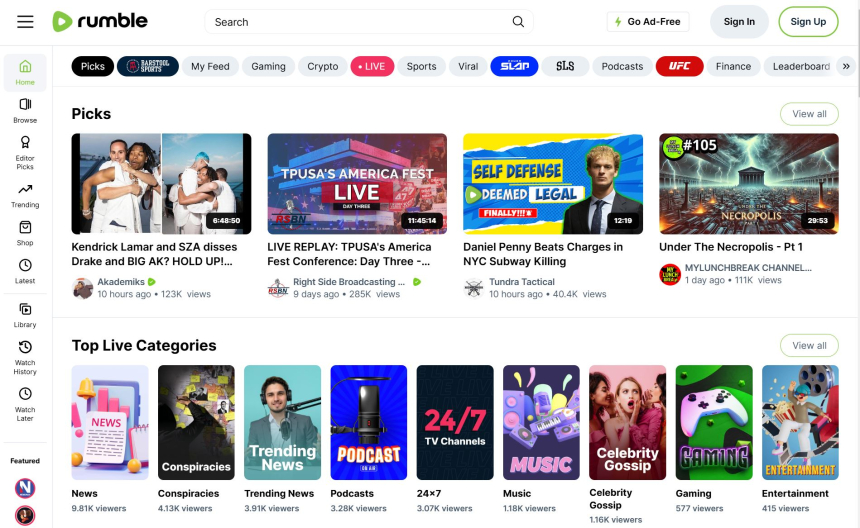Select the SLS category chip
This screenshot has width=860, height=528.
pos(565,66)
